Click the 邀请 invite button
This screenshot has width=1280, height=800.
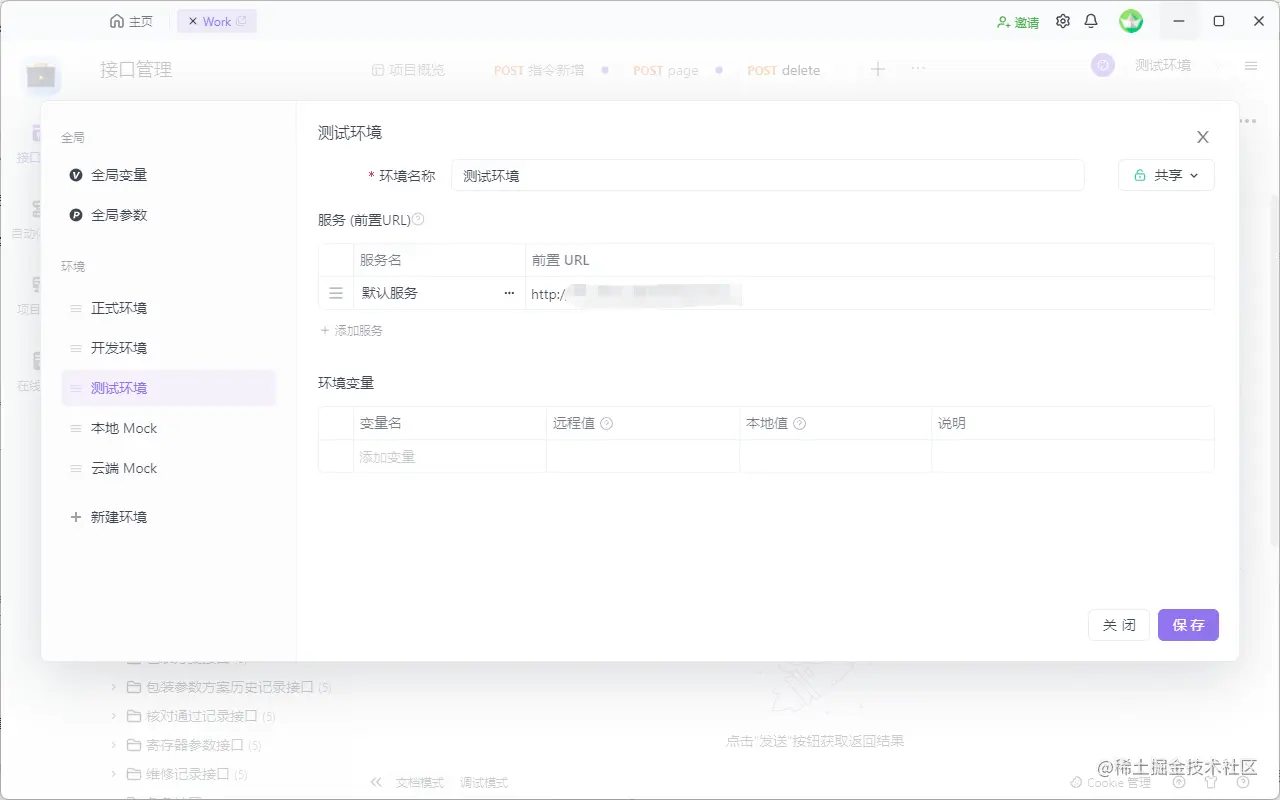[x=1018, y=22]
